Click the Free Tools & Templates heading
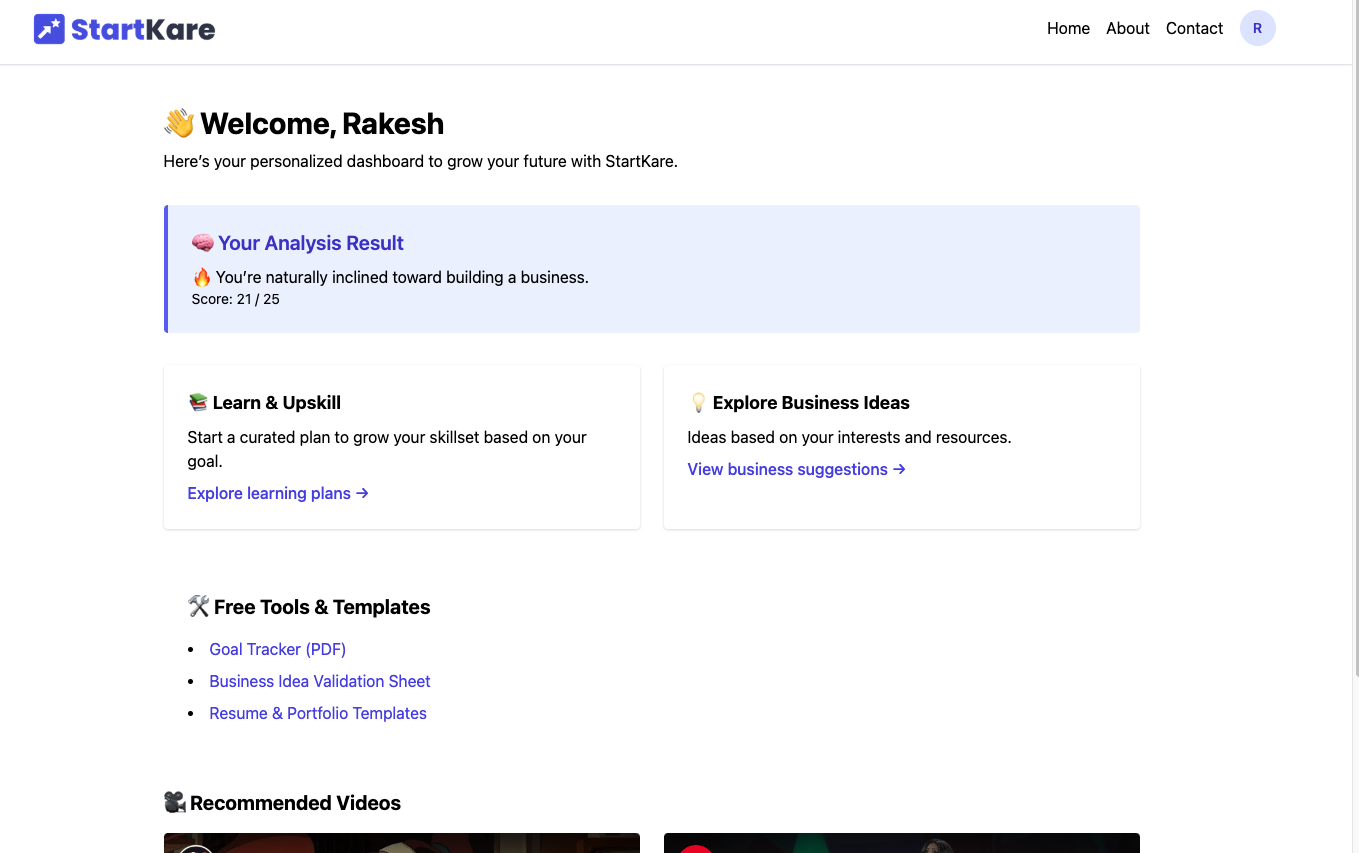The image size is (1359, 853). (x=322, y=607)
